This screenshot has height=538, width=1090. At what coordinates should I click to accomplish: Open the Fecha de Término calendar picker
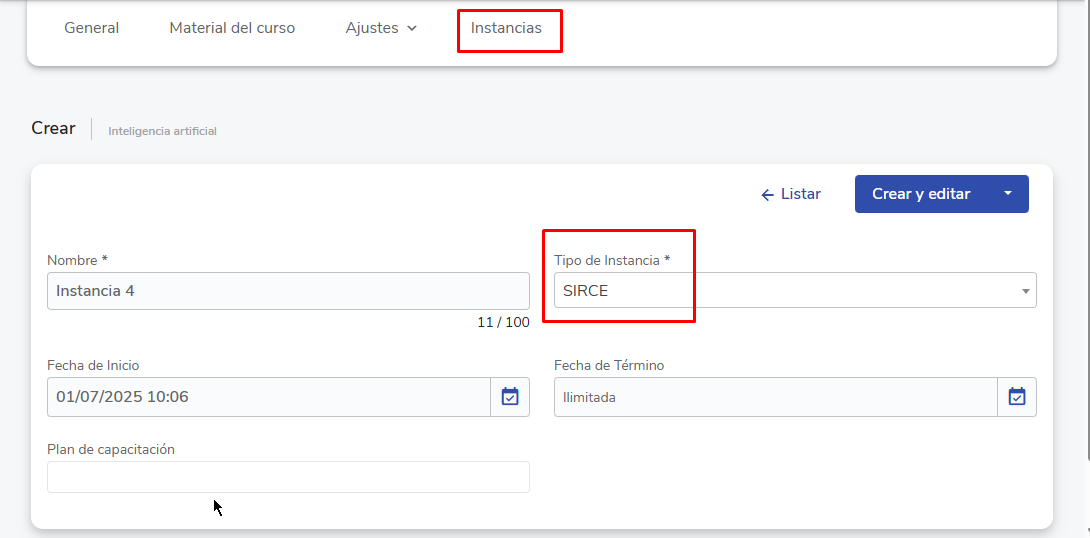tap(1017, 397)
